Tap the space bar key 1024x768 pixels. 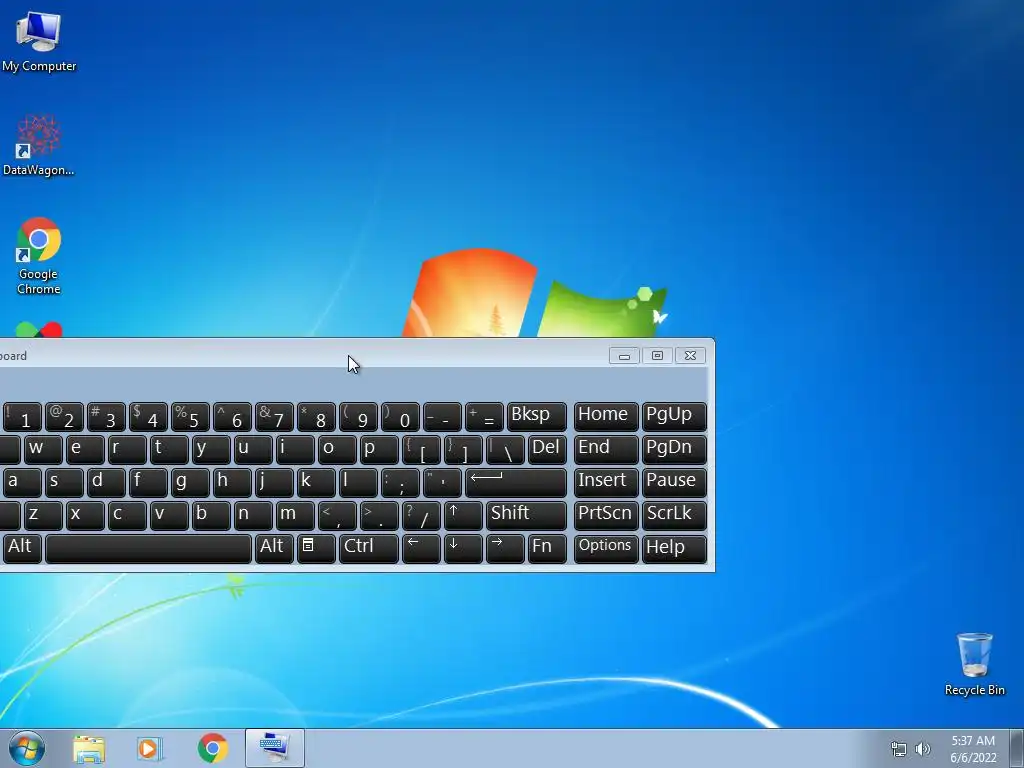point(148,548)
